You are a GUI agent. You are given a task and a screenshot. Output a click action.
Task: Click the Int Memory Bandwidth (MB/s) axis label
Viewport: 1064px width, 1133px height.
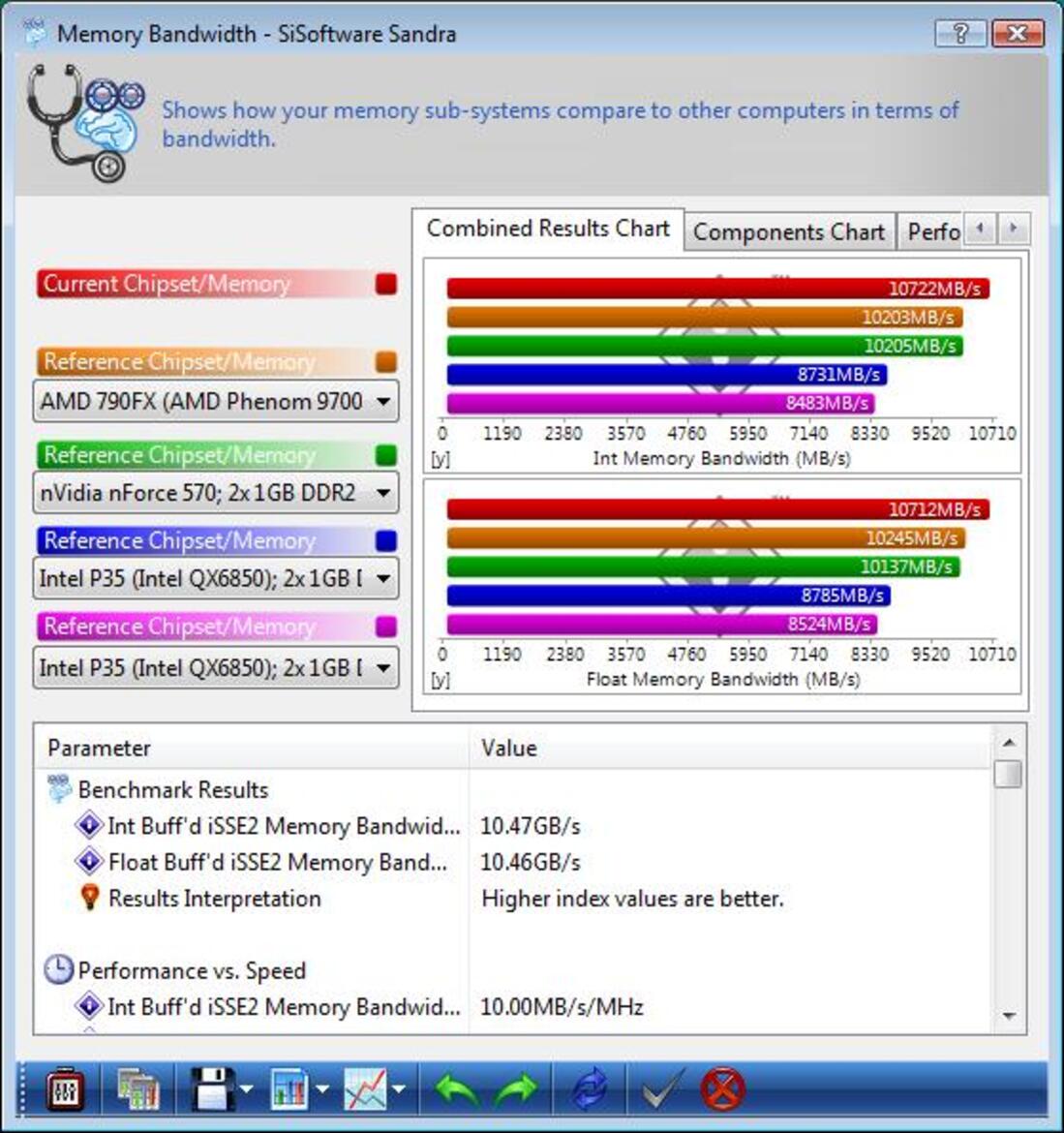point(721,458)
